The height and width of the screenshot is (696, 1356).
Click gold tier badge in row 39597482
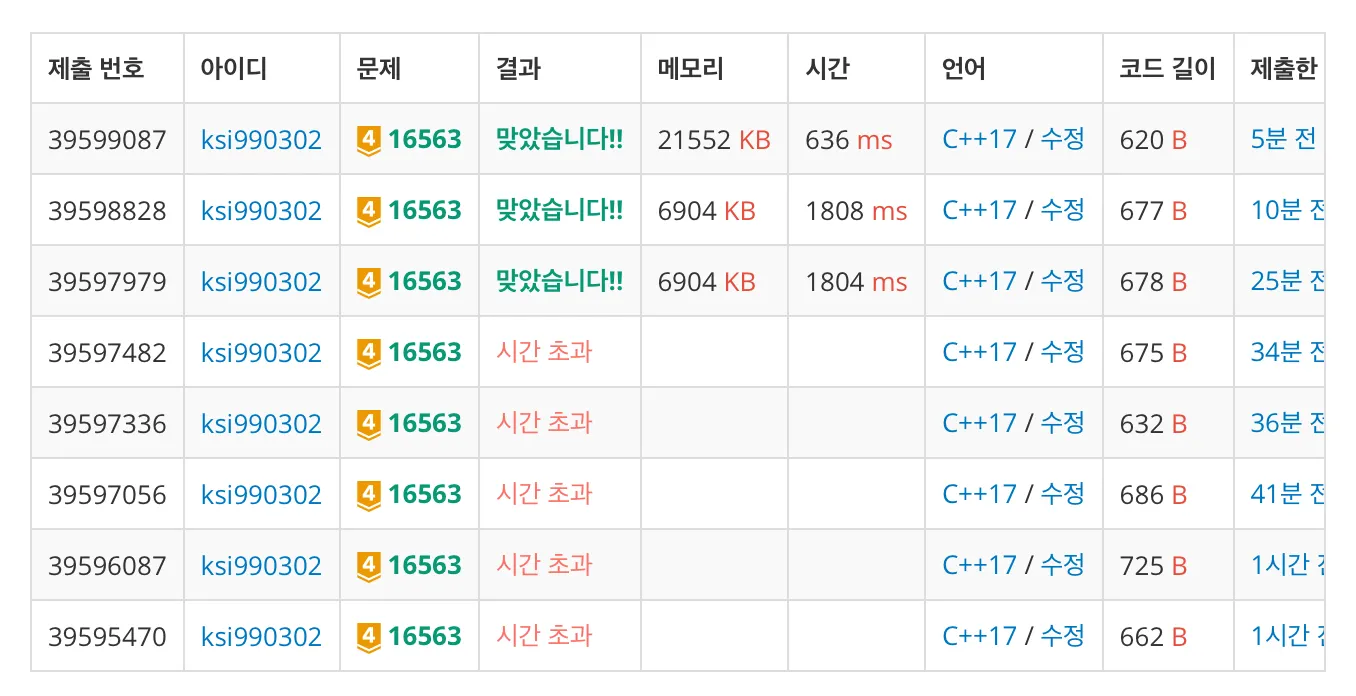(x=369, y=353)
